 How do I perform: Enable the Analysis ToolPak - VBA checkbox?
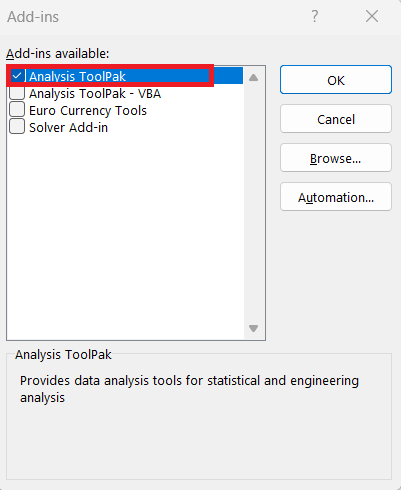tap(17, 93)
